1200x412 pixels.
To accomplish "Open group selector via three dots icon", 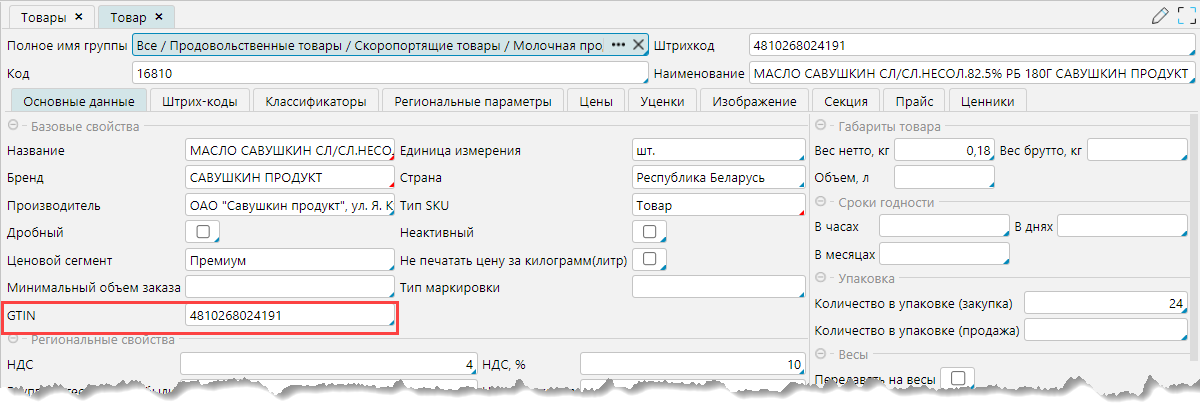I will tap(618, 45).
